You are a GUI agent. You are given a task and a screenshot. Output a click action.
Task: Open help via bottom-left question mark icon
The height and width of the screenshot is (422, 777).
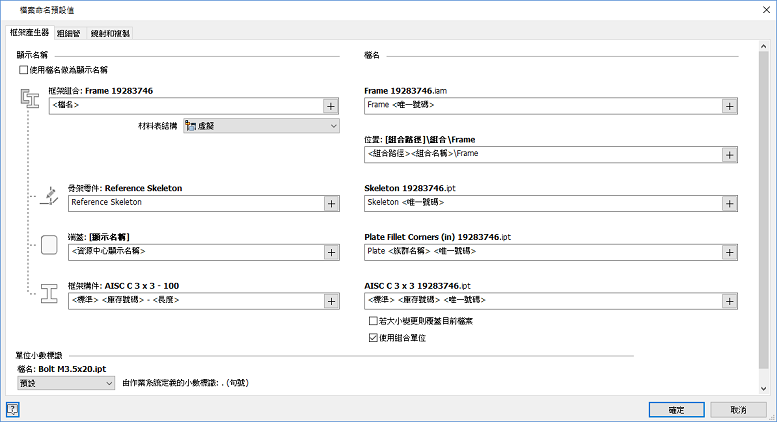(13, 409)
